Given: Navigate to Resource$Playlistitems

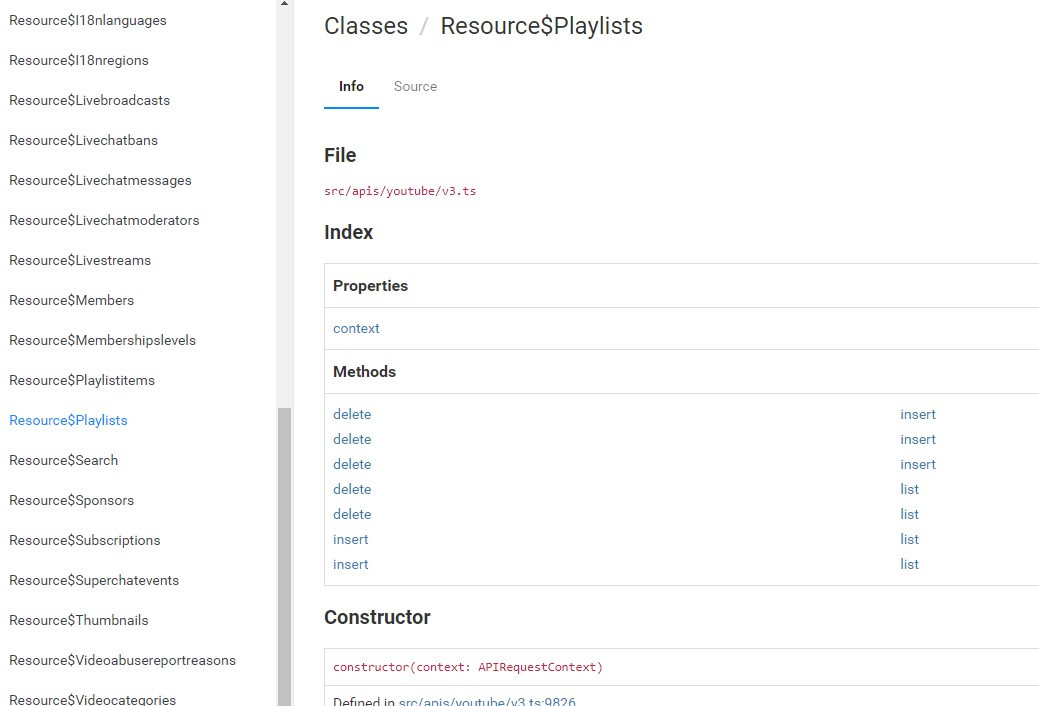Looking at the screenshot, I should point(82,380).
